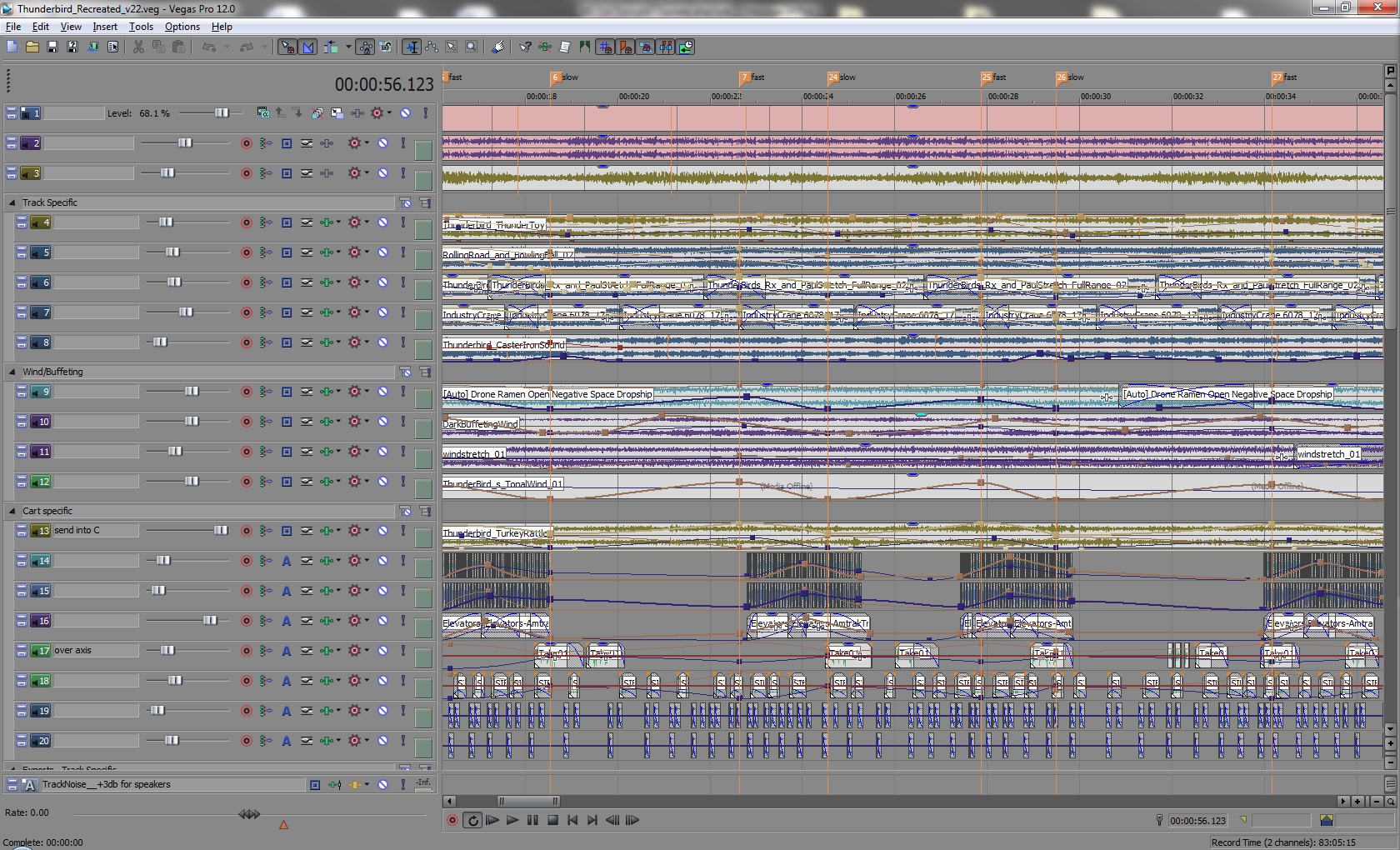The height and width of the screenshot is (850, 1400).
Task: Open the selection tool dropdown arrow
Action: click(x=347, y=47)
